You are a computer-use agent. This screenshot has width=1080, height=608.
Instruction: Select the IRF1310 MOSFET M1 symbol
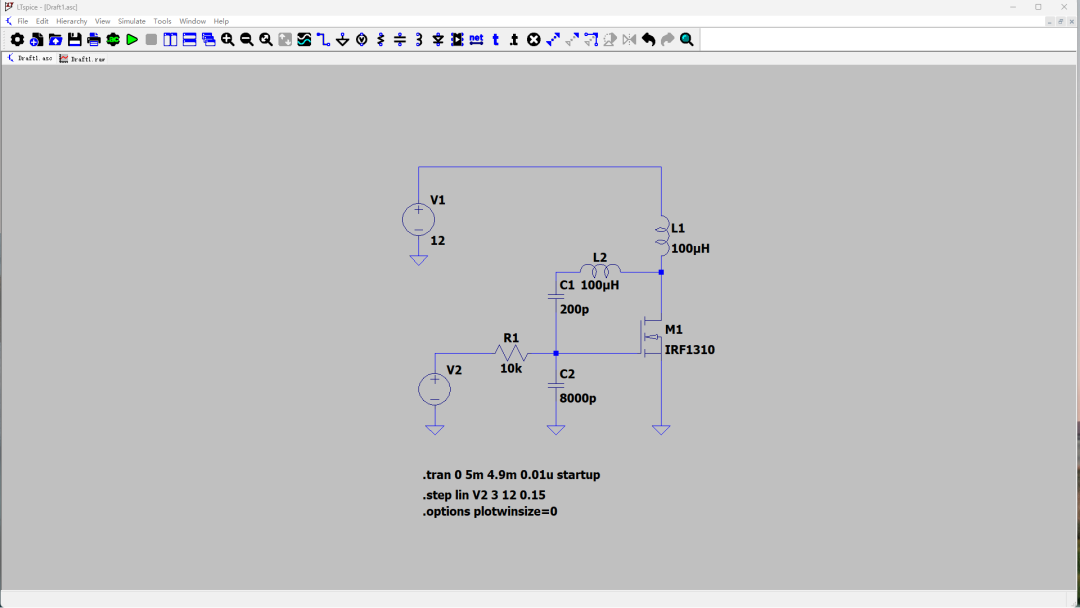pos(651,337)
